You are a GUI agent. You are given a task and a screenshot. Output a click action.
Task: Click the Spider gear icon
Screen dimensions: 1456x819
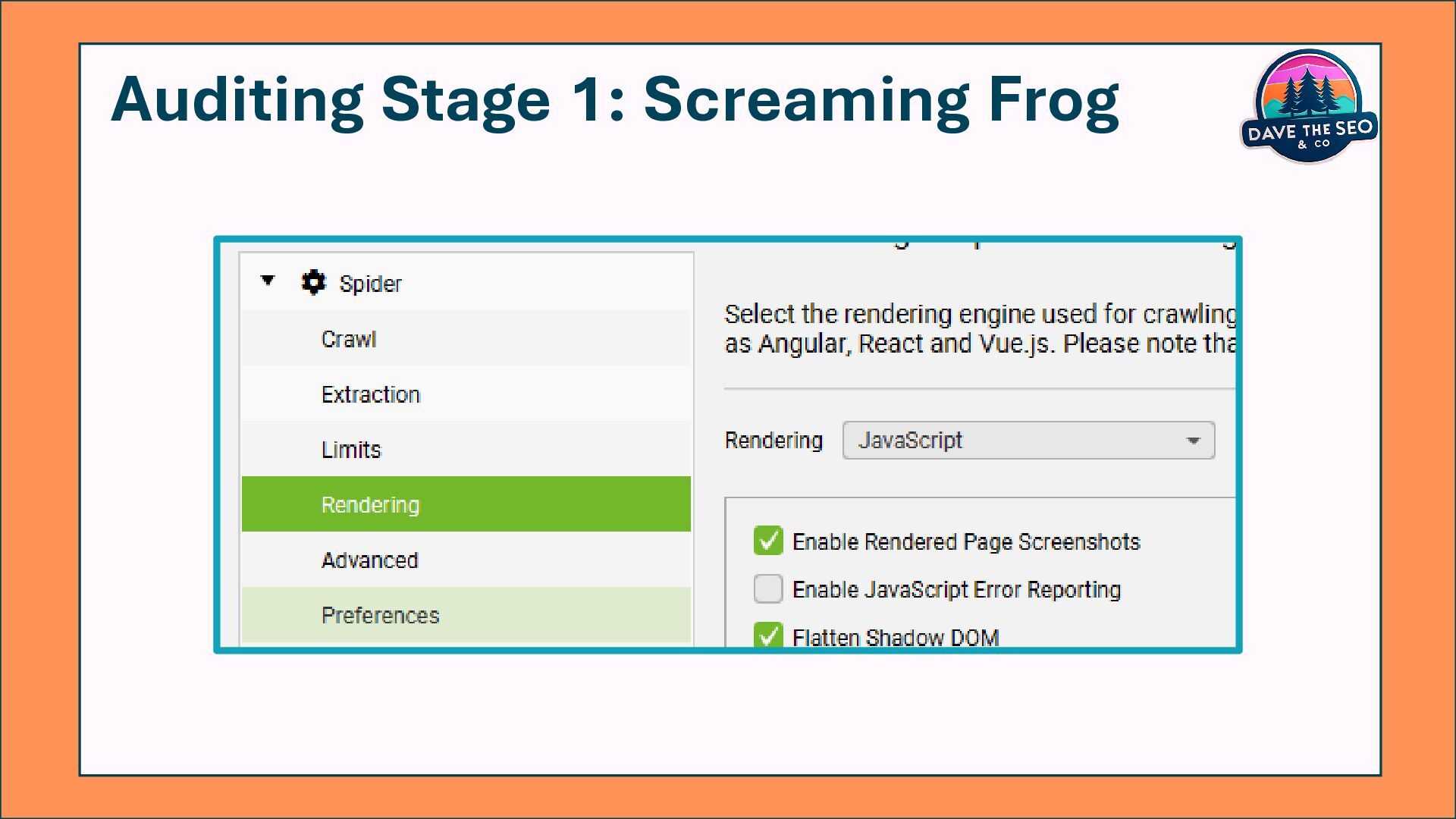313,283
